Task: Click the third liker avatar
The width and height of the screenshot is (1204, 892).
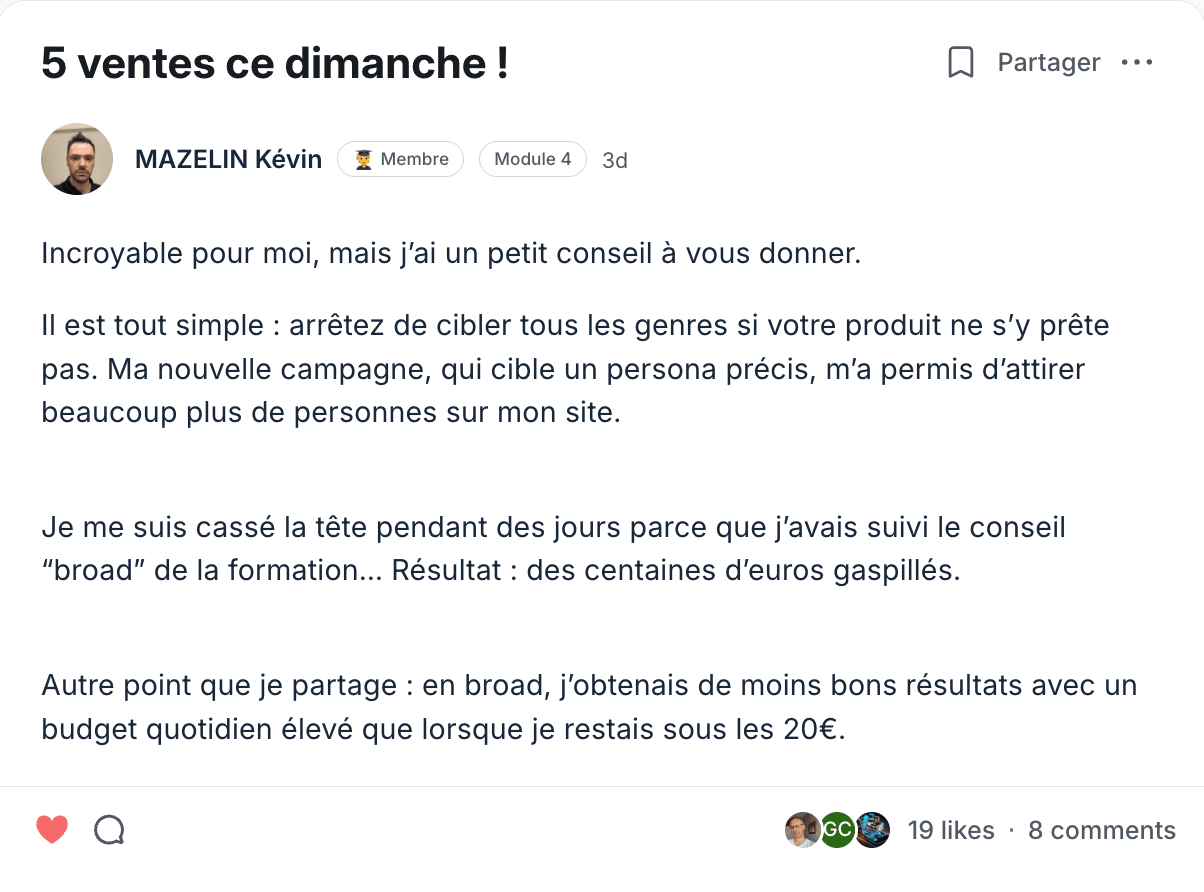Action: pos(873,830)
